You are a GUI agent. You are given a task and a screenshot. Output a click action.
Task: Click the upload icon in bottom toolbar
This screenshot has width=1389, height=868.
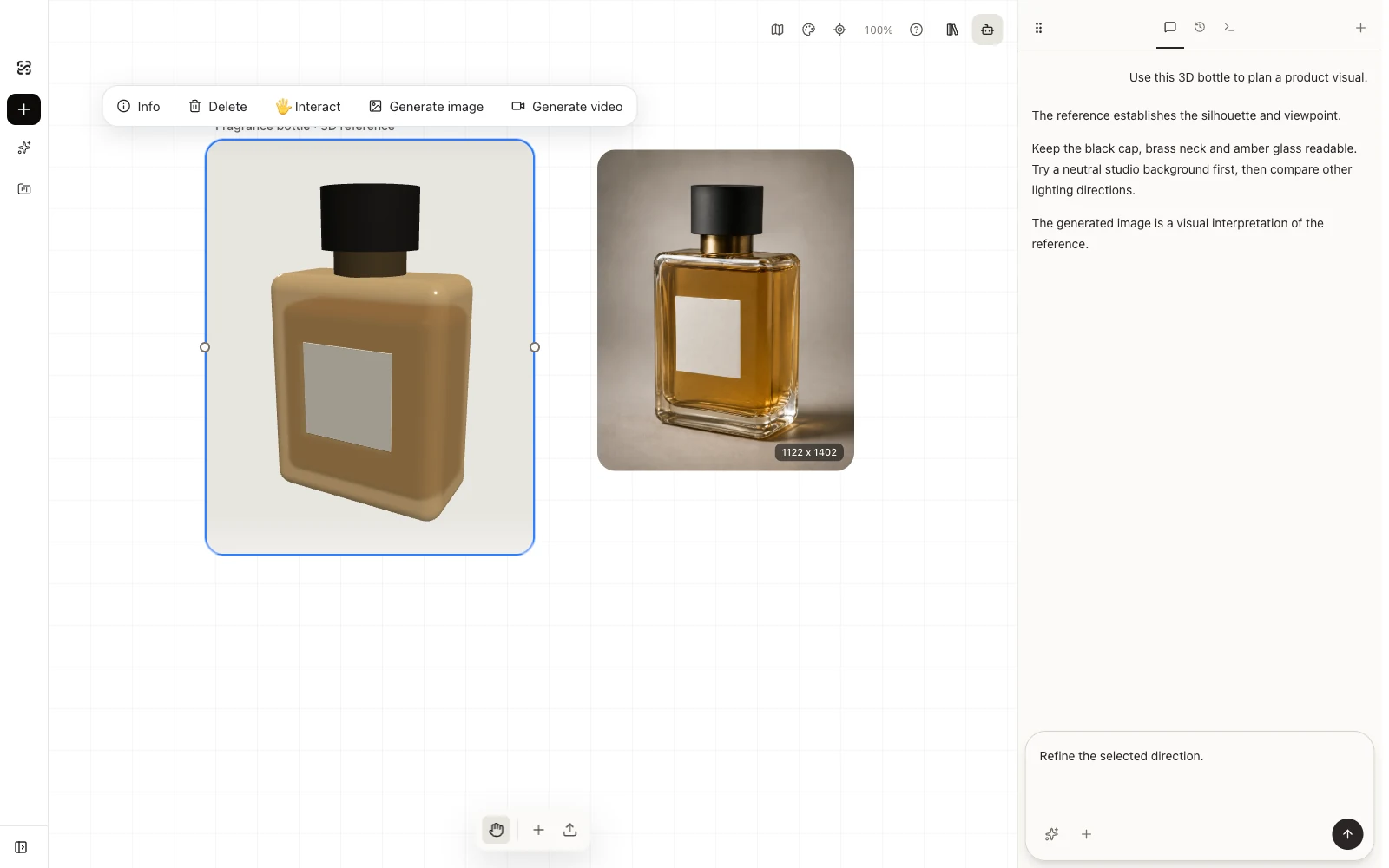coord(569,830)
